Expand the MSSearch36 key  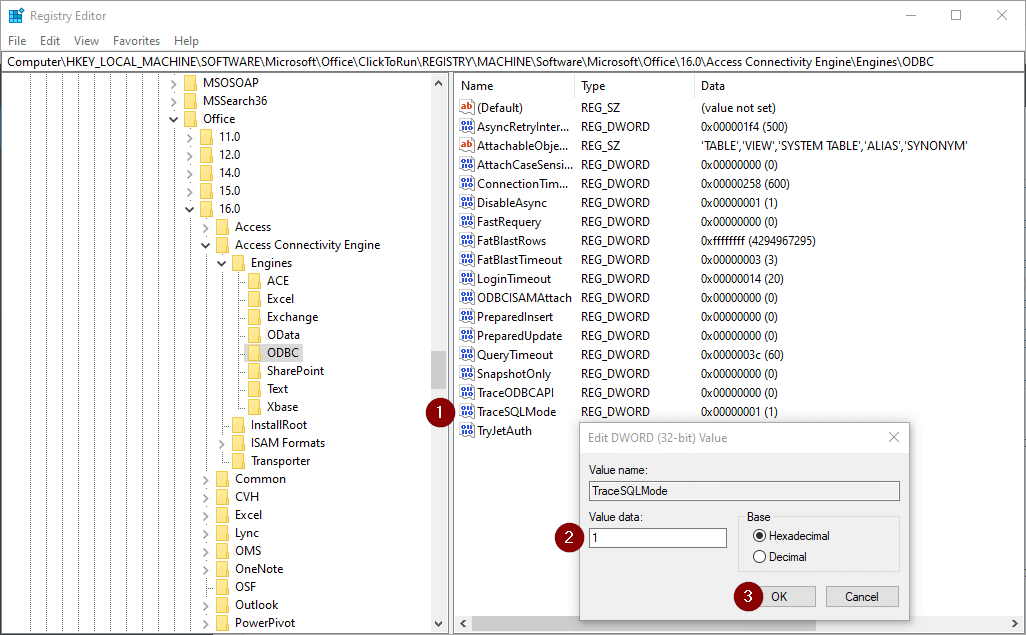tap(173, 101)
